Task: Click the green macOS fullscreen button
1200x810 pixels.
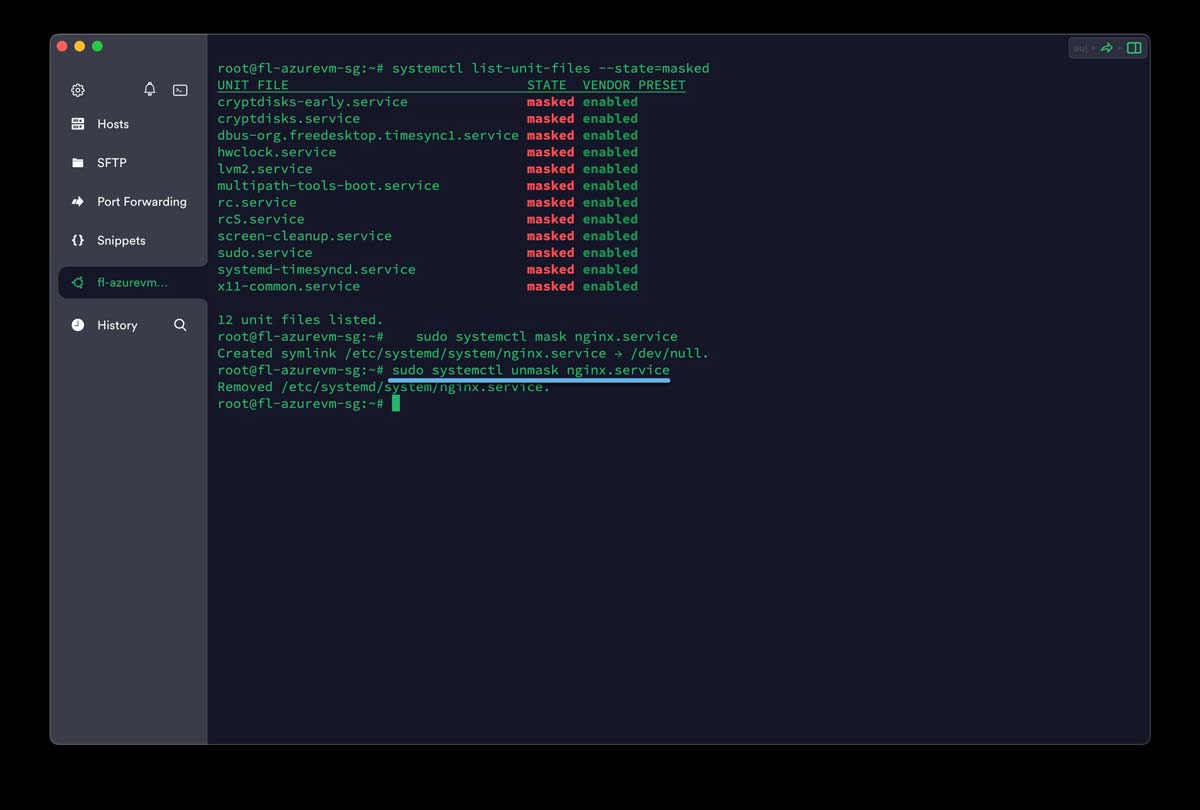Action: coord(97,46)
